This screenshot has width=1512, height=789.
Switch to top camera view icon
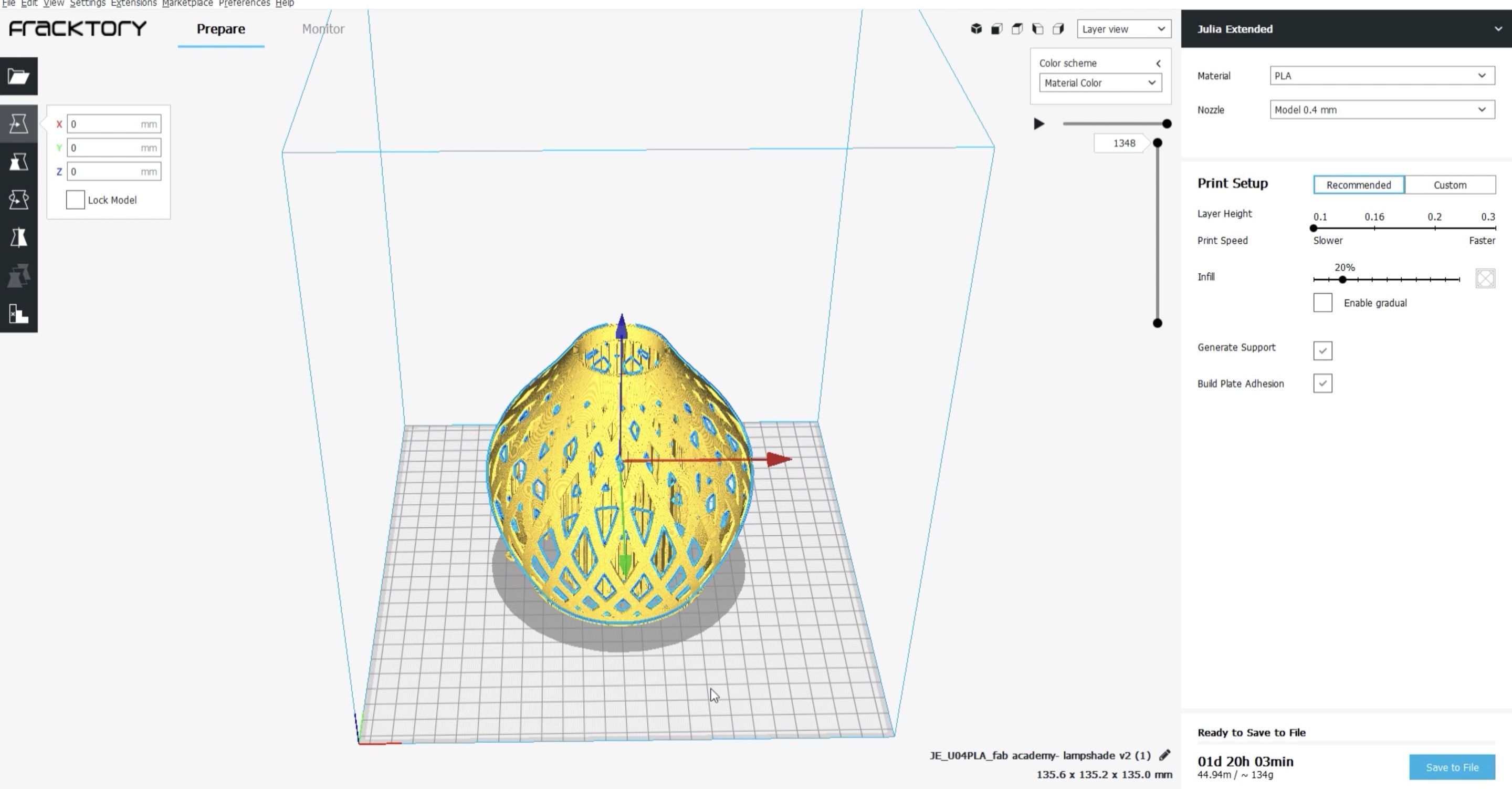pos(1017,28)
